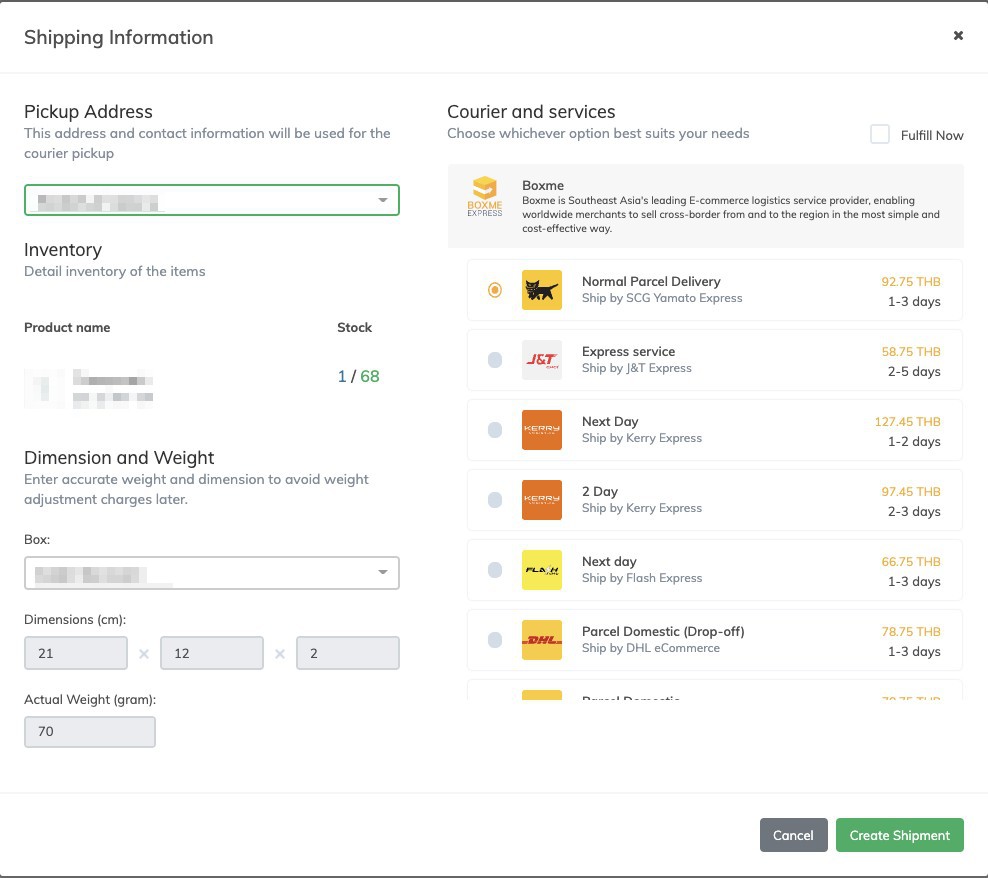
Task: Click the first dimension field showing 21
Action: (76, 653)
